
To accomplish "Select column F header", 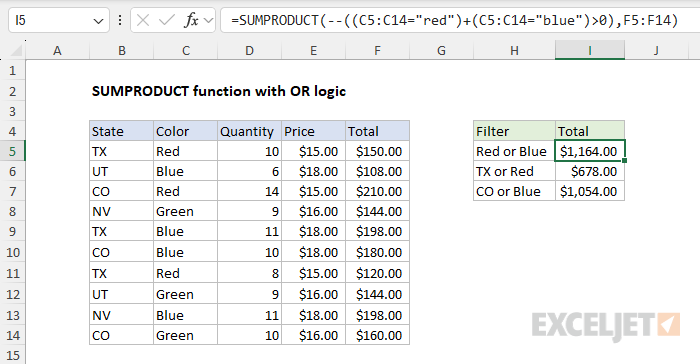I will point(377,50).
